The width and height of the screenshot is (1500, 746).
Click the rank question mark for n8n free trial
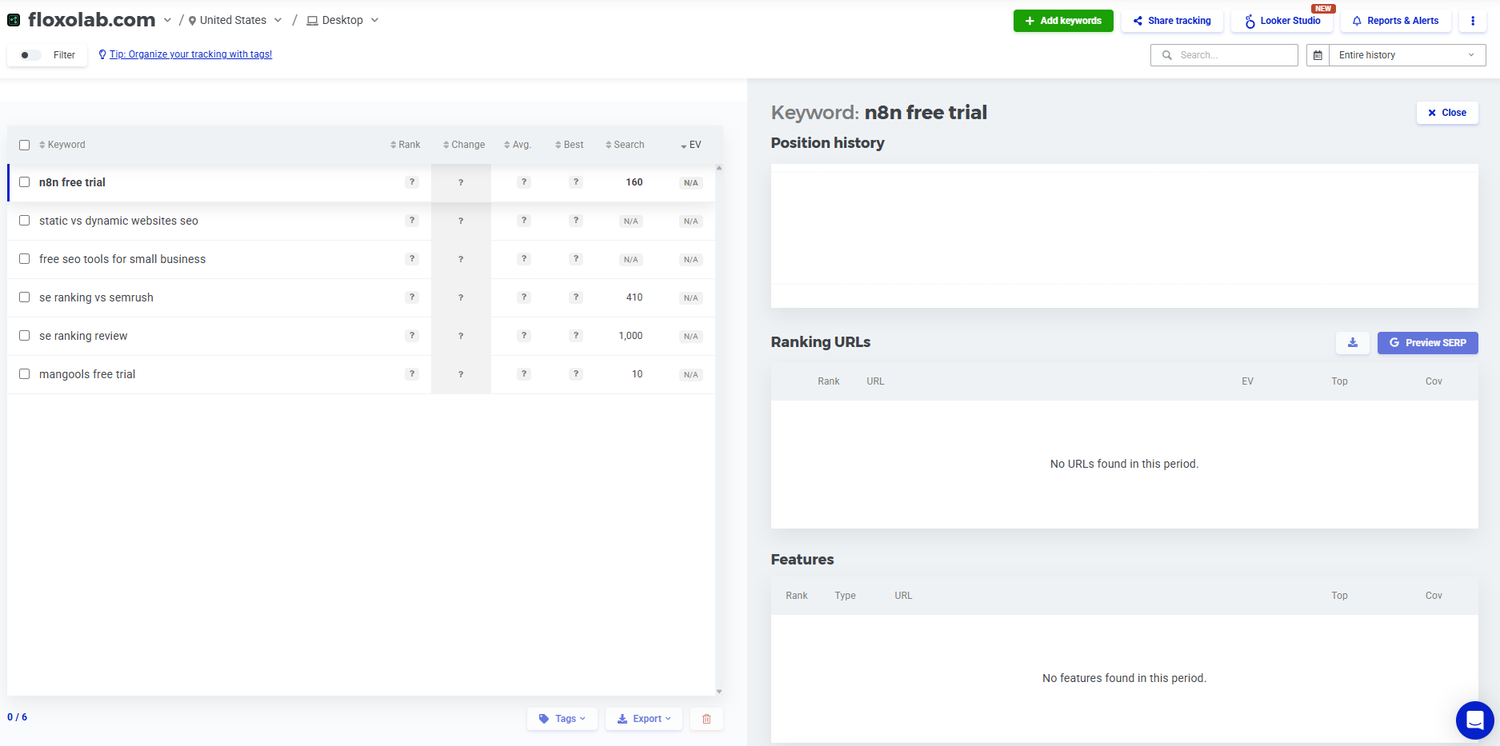click(411, 182)
